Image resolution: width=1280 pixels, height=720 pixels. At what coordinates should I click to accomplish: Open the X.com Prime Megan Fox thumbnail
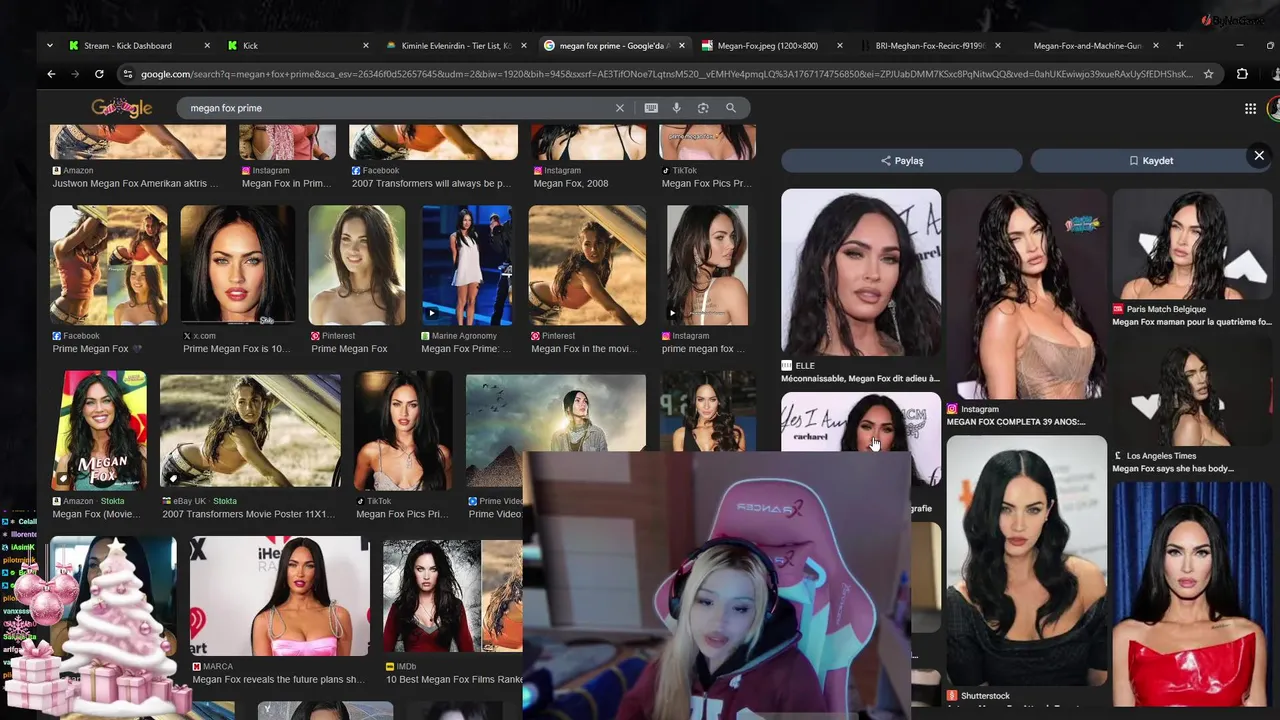(237, 265)
